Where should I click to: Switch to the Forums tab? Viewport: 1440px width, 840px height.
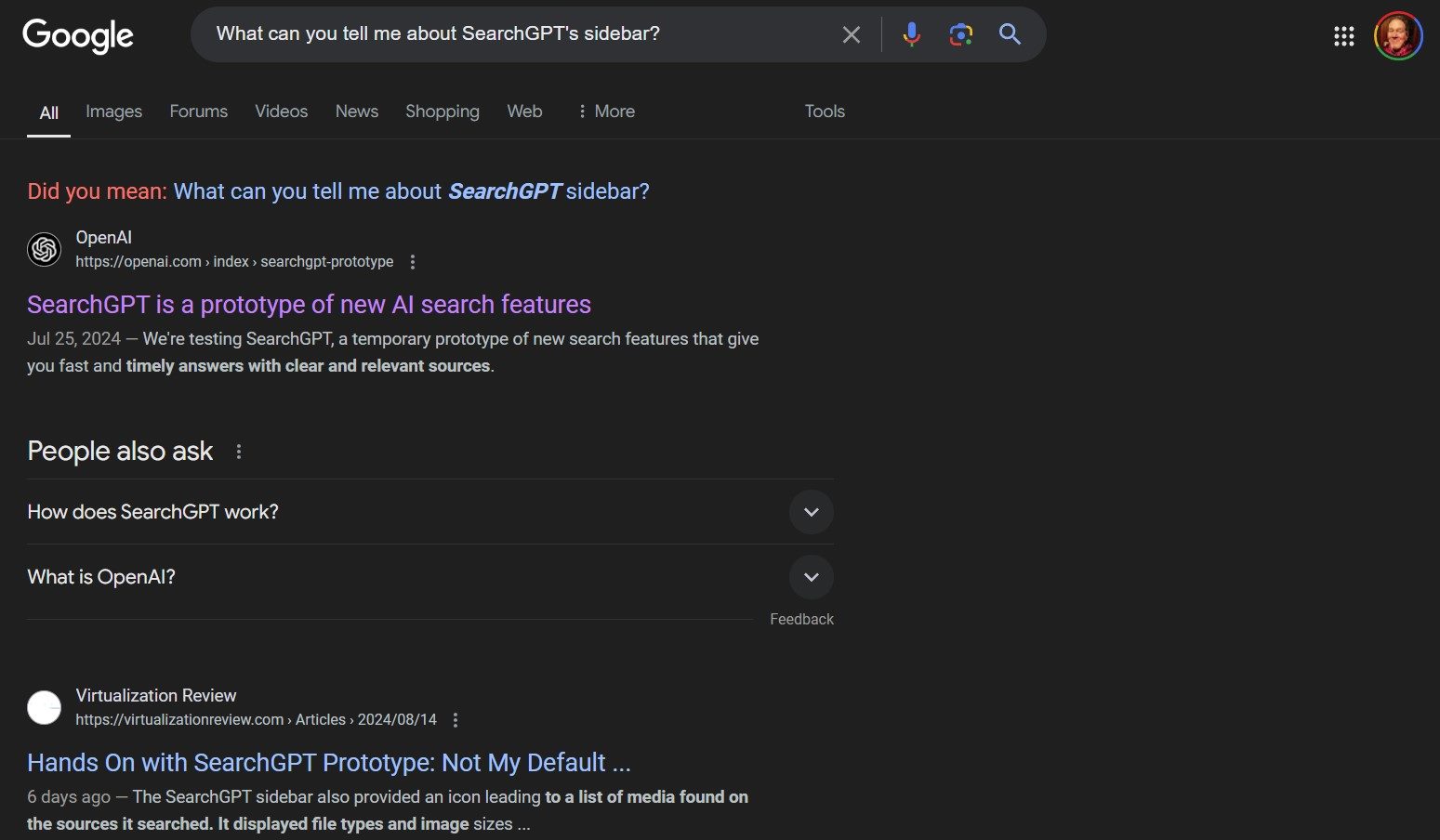click(198, 112)
